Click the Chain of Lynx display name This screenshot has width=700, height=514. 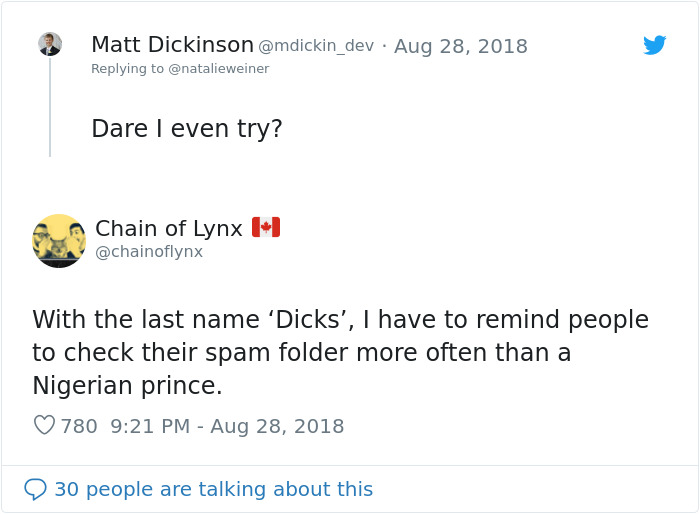(169, 229)
